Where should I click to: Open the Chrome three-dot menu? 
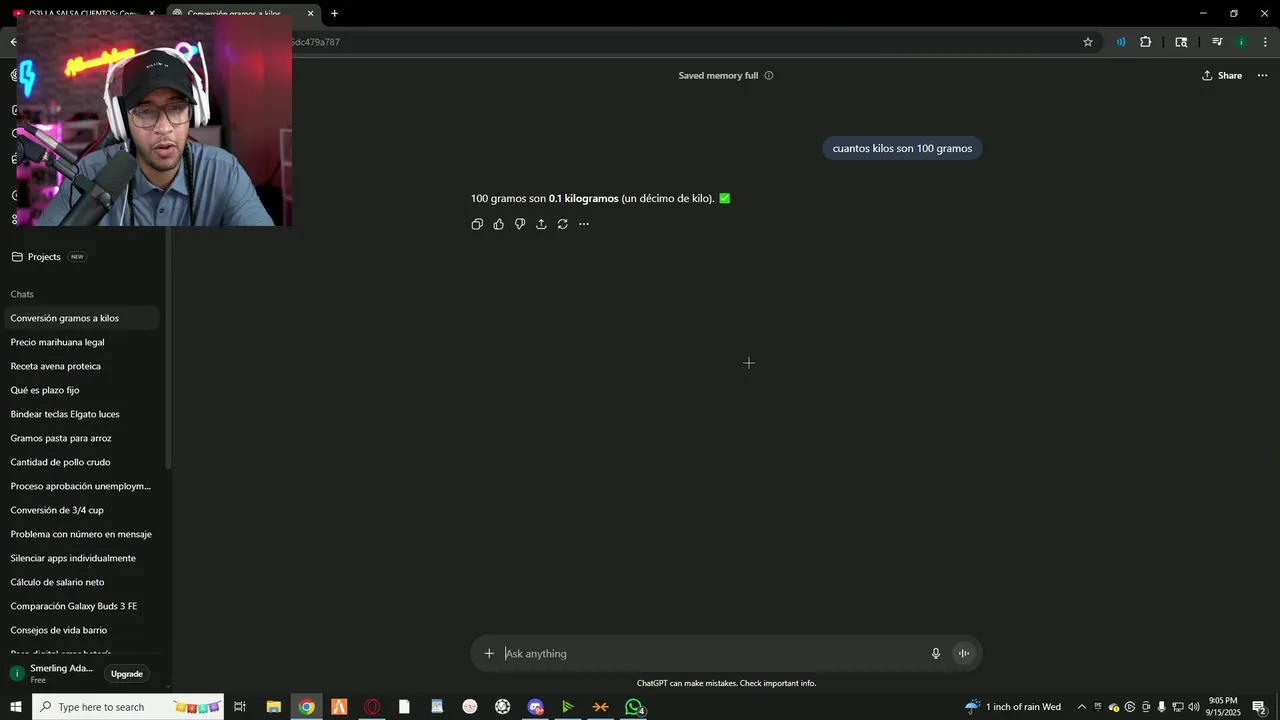[1265, 42]
